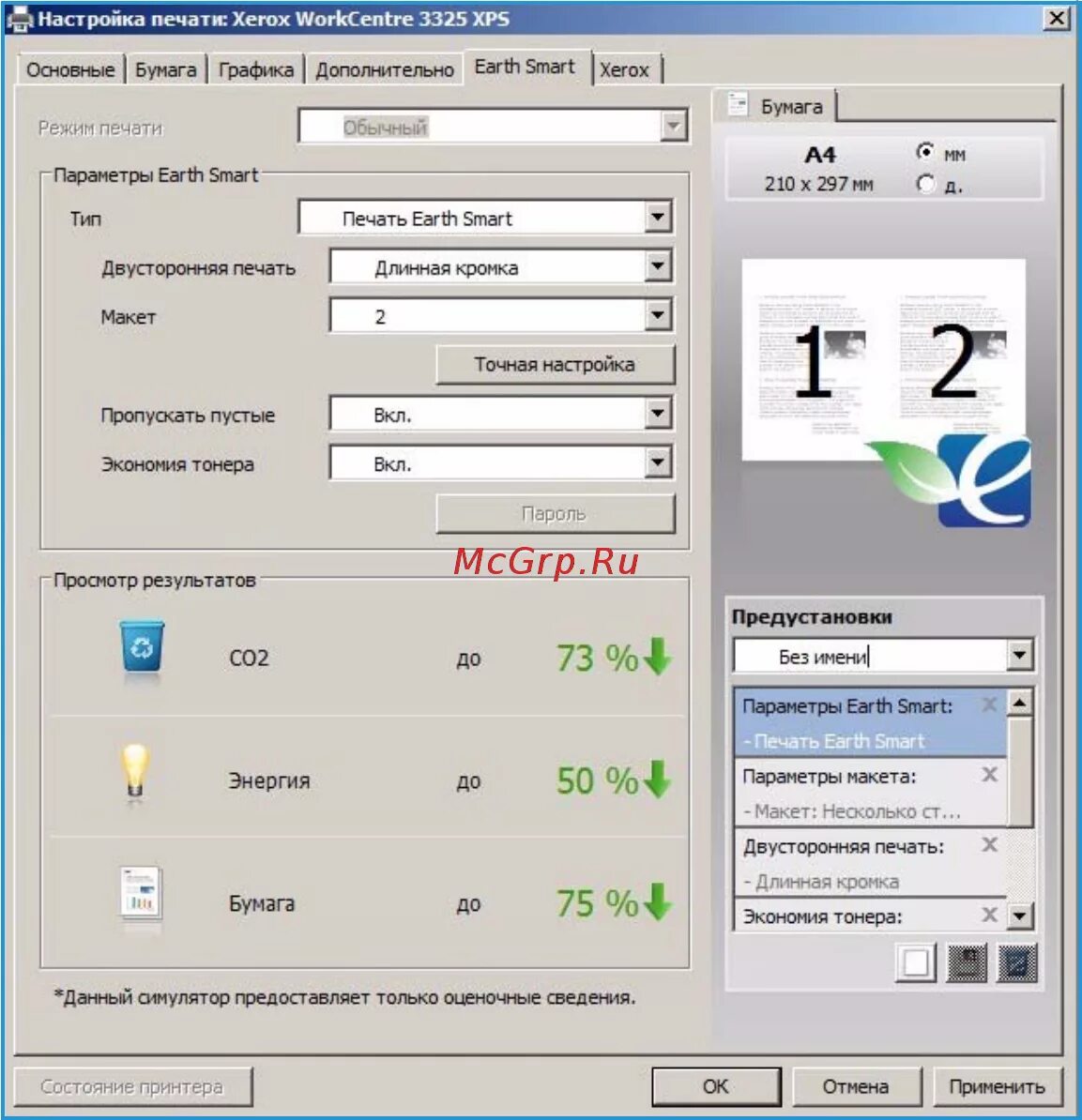Open the disabled Режим печати dropdown
The width and height of the screenshot is (1082, 1120).
pyautogui.click(x=493, y=127)
